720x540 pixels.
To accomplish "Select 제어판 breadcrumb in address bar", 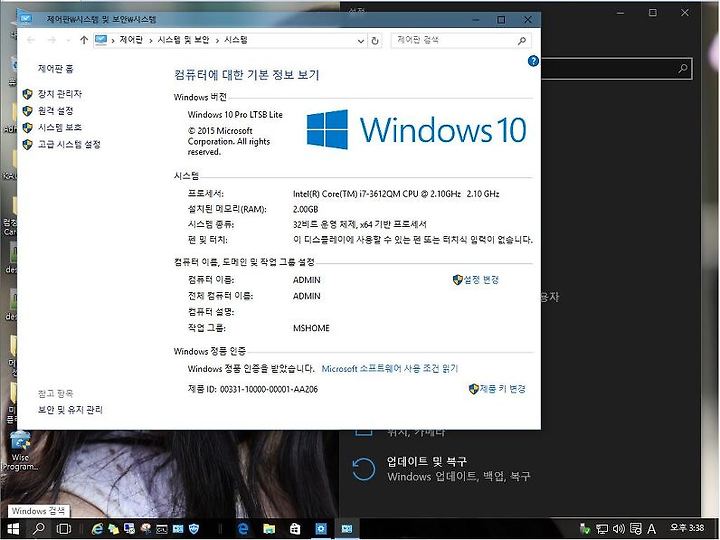I will (131, 40).
